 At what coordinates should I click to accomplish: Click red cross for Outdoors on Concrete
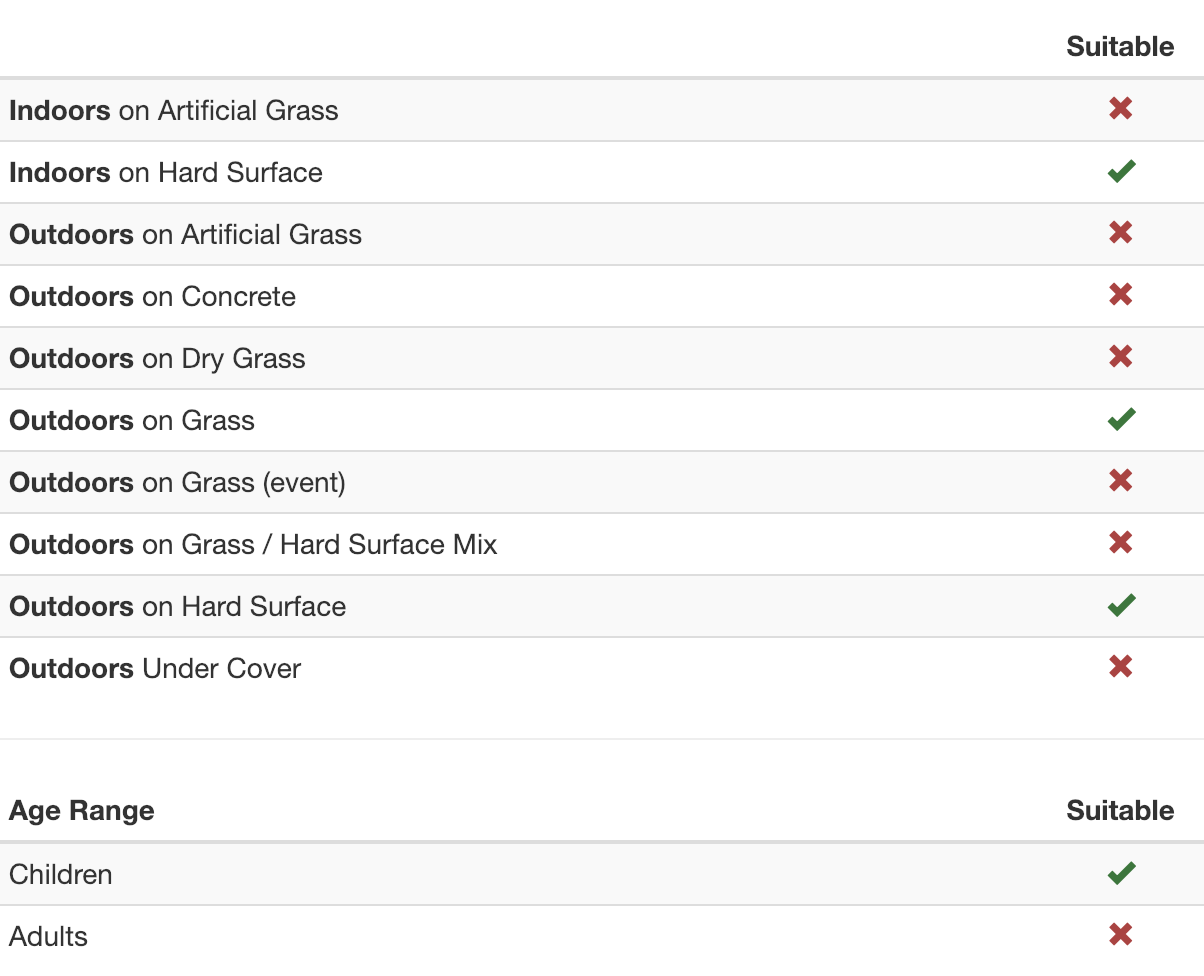click(1120, 295)
